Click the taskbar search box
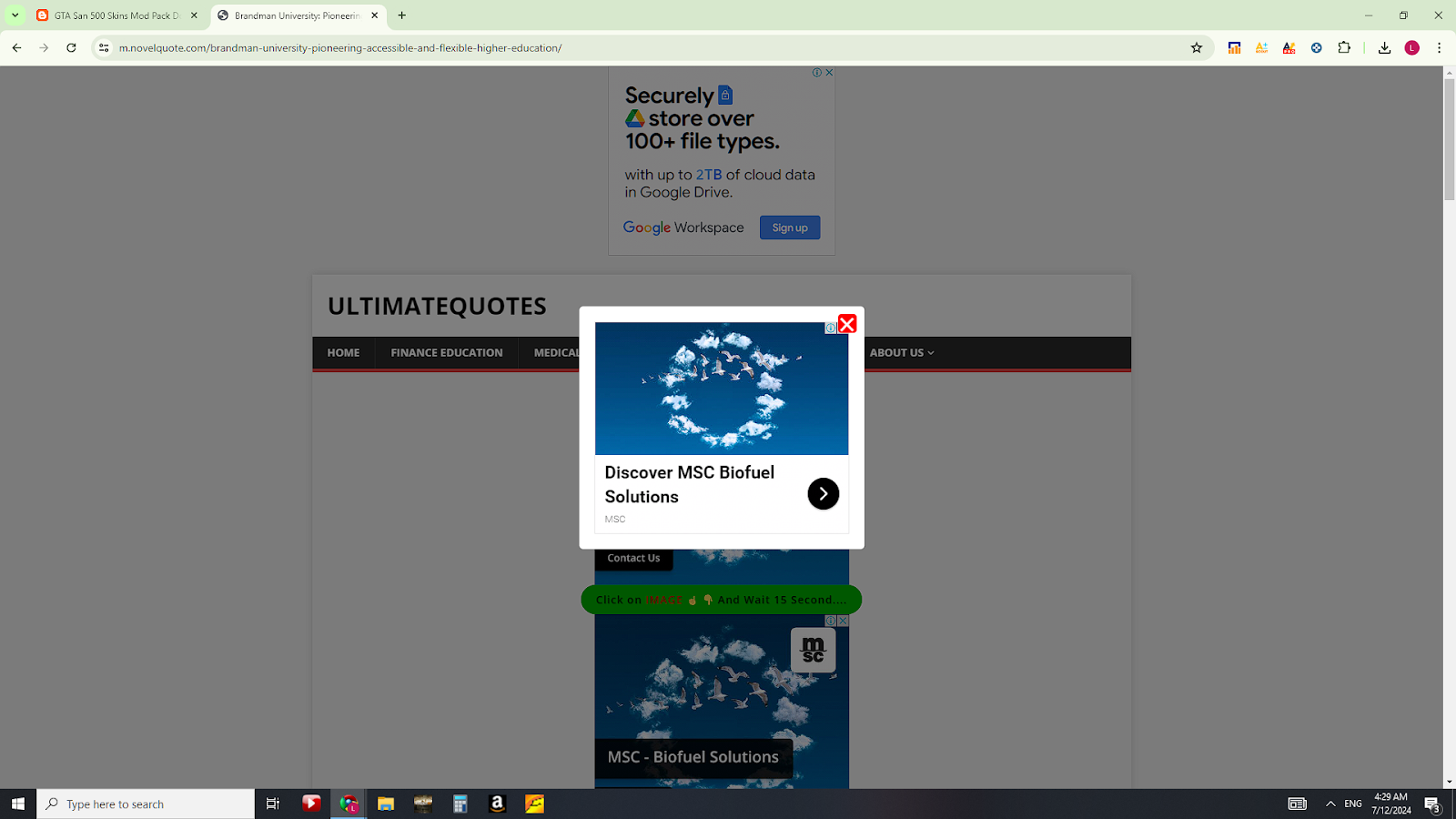The height and width of the screenshot is (819, 1456). [x=146, y=804]
